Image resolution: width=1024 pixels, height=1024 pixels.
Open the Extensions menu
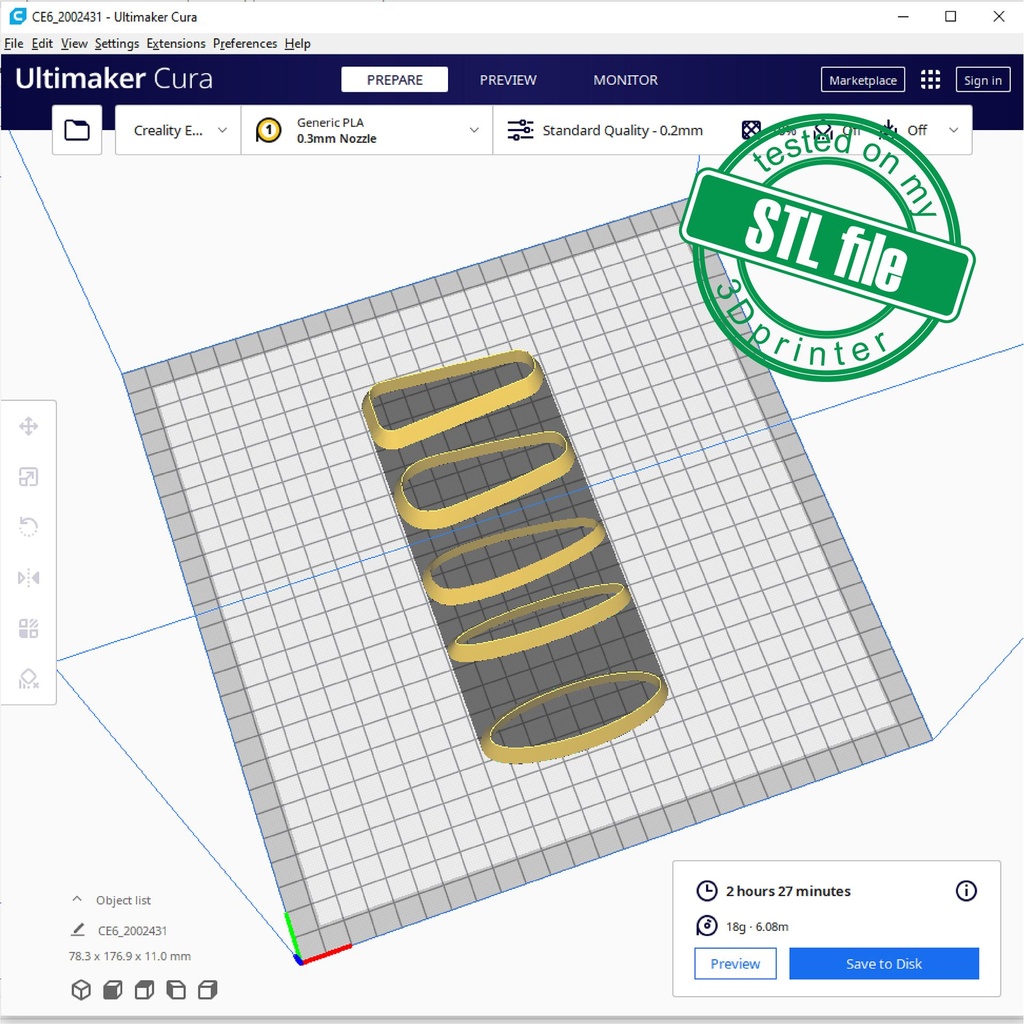click(x=176, y=44)
